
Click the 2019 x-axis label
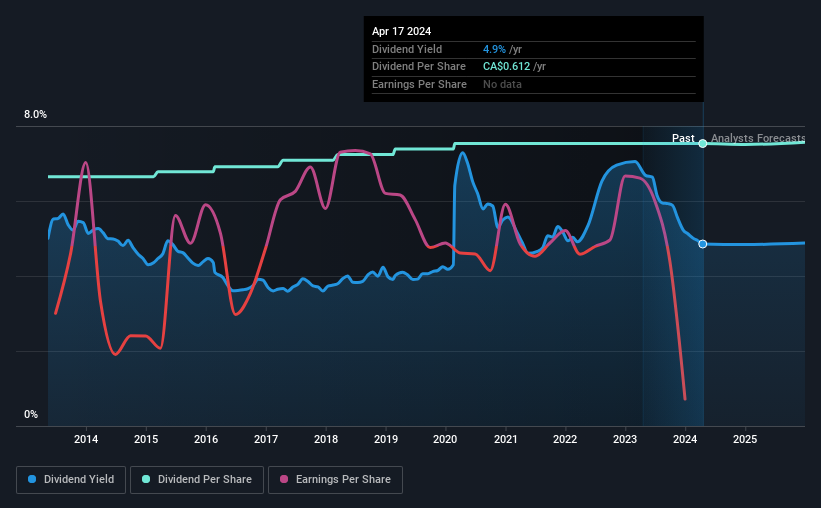(x=386, y=439)
